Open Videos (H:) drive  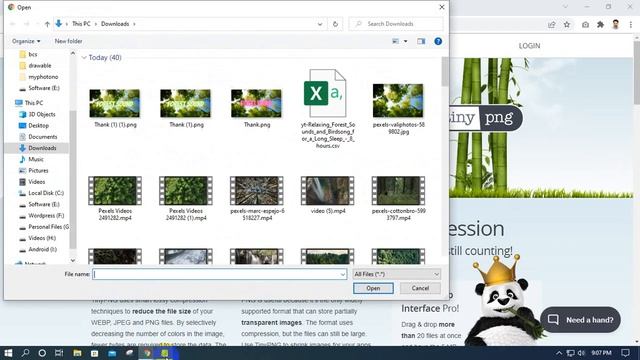[x=42, y=238]
